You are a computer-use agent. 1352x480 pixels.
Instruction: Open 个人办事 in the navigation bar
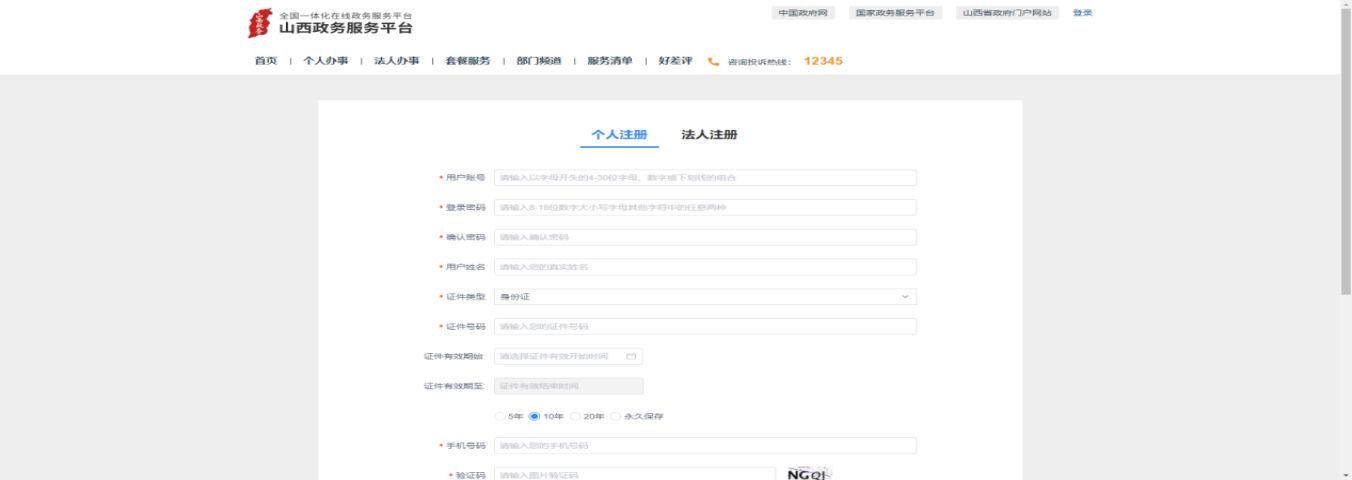pos(326,61)
